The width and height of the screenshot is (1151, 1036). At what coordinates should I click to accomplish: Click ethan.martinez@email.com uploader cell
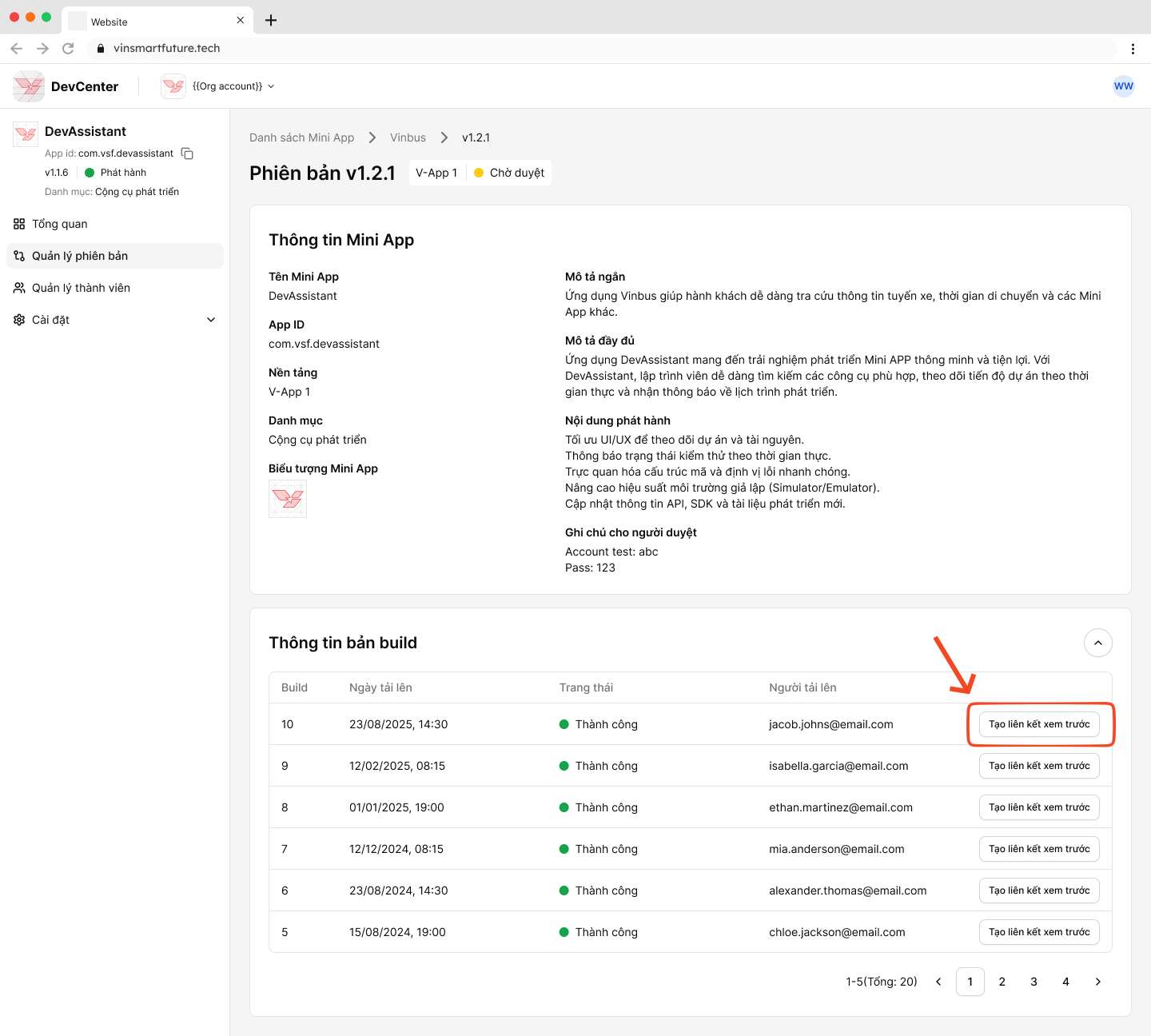(841, 807)
